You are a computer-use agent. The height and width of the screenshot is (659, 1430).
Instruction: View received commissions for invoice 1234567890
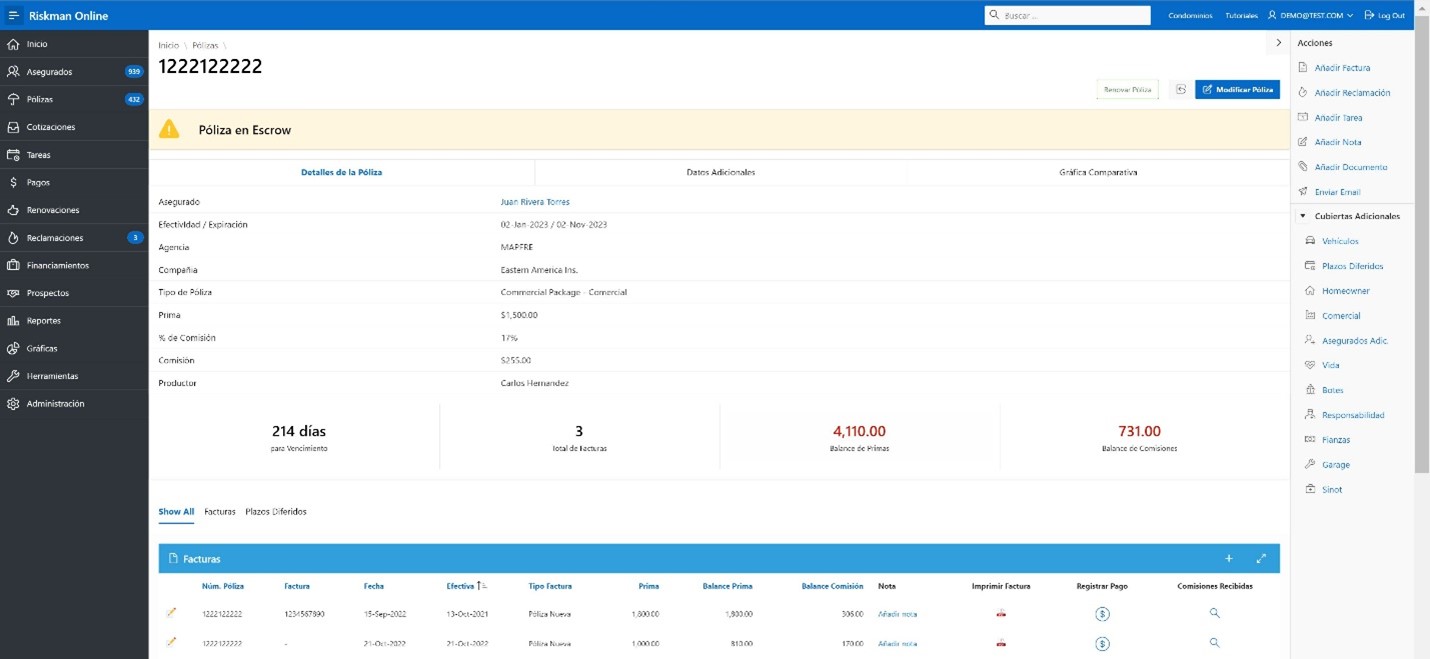(1215, 613)
